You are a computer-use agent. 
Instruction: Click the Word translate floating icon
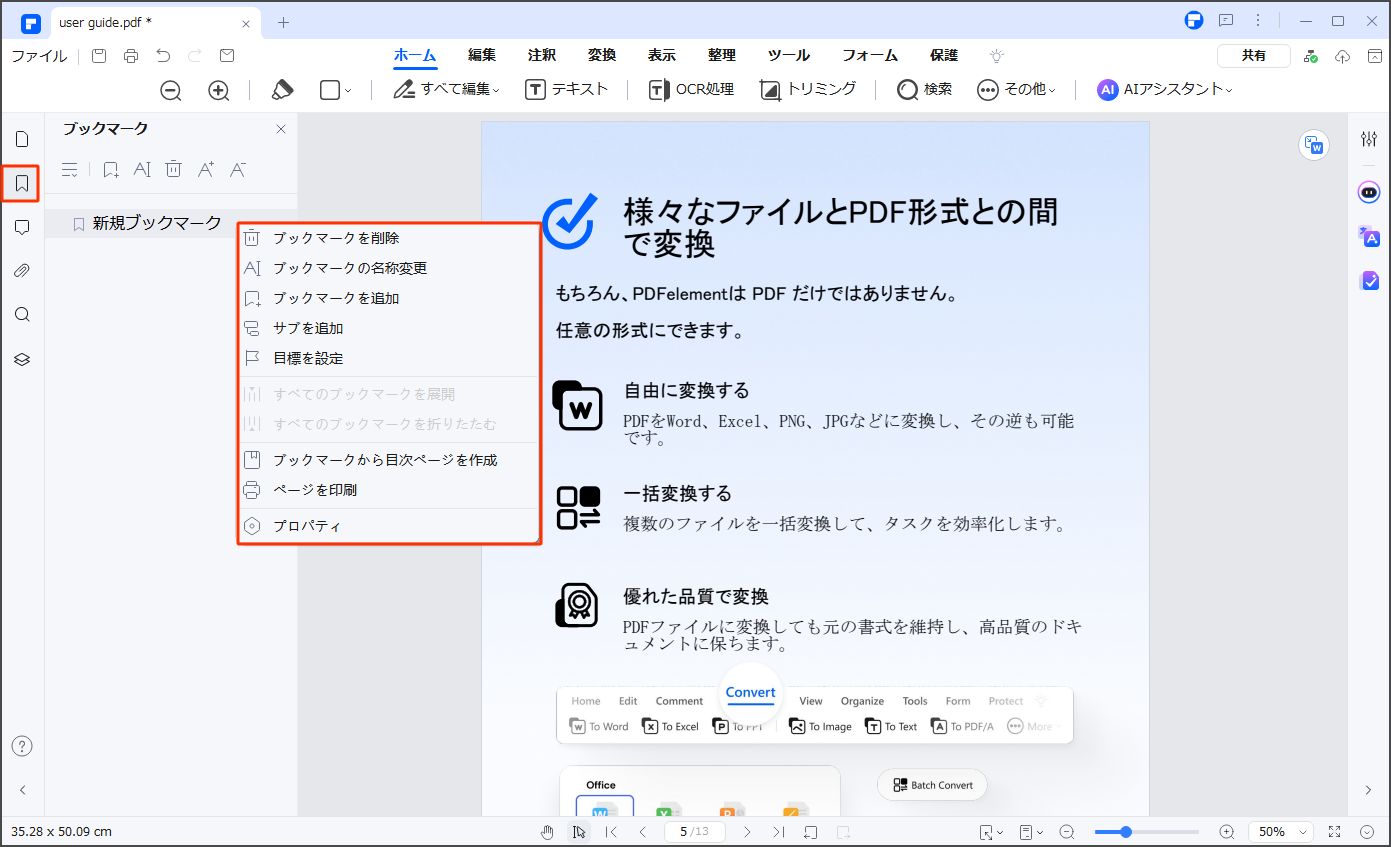pyautogui.click(x=1314, y=145)
